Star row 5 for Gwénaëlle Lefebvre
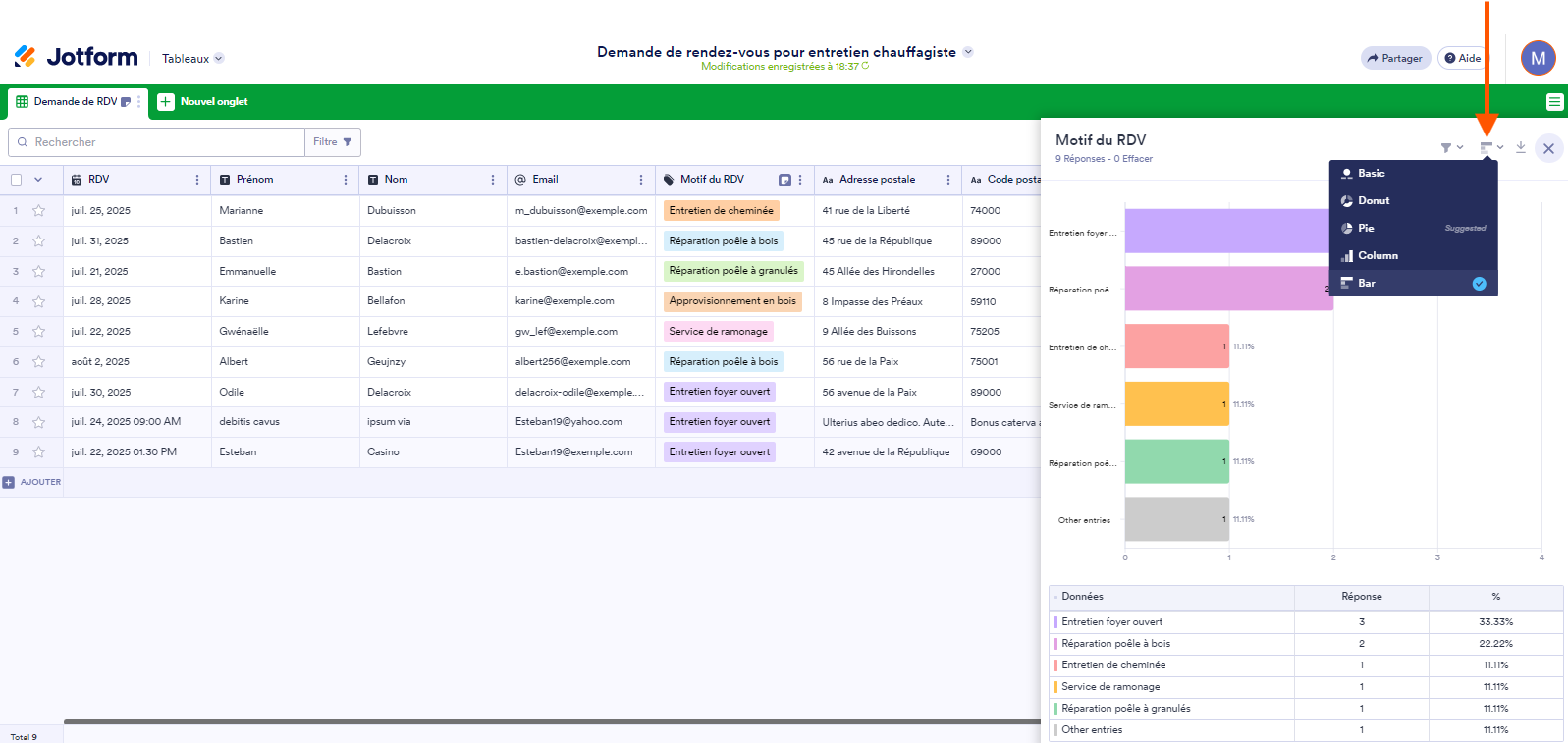Image resolution: width=1568 pixels, height=743 pixels. click(39, 332)
